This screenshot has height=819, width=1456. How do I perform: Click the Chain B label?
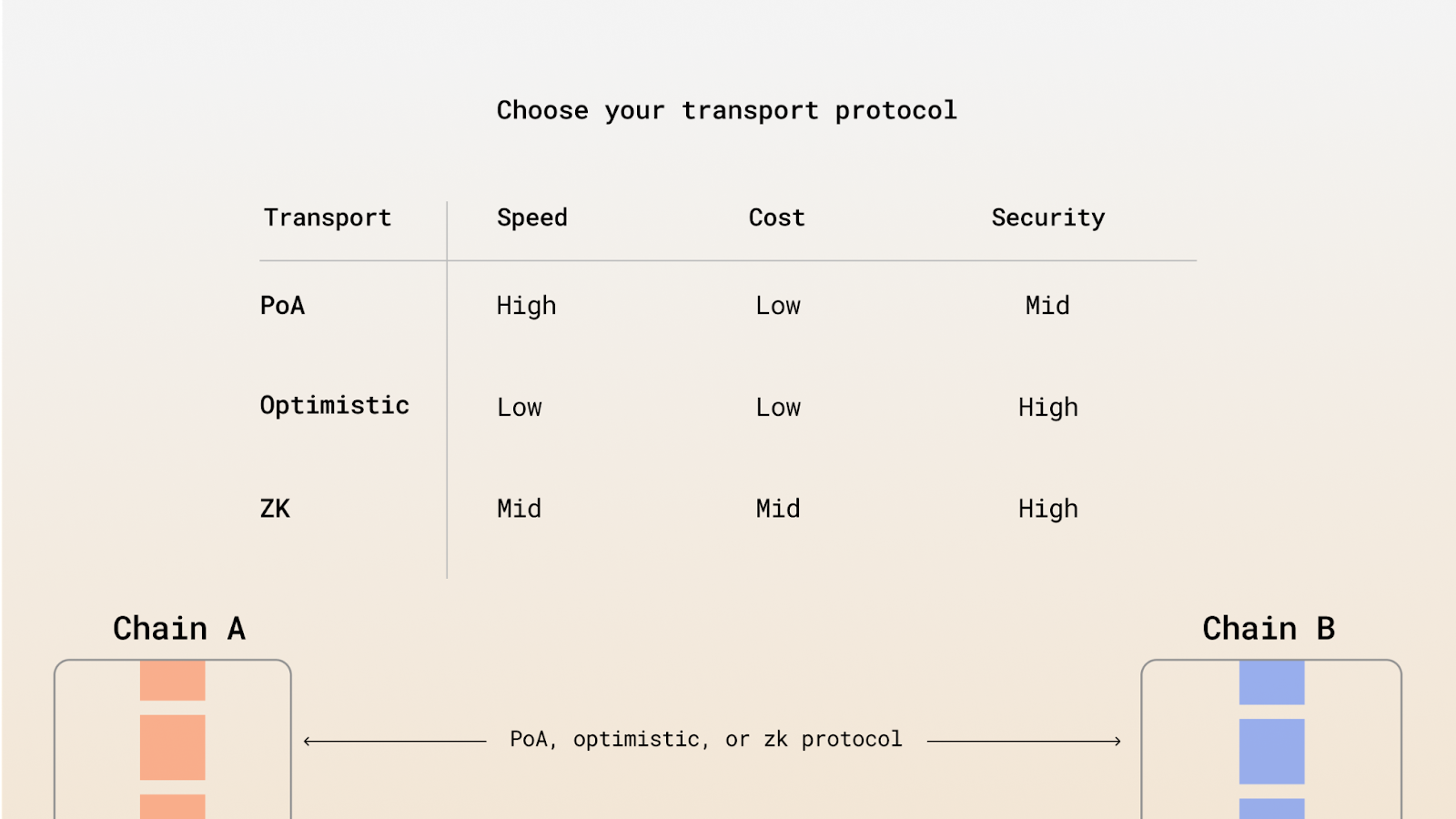(1269, 628)
